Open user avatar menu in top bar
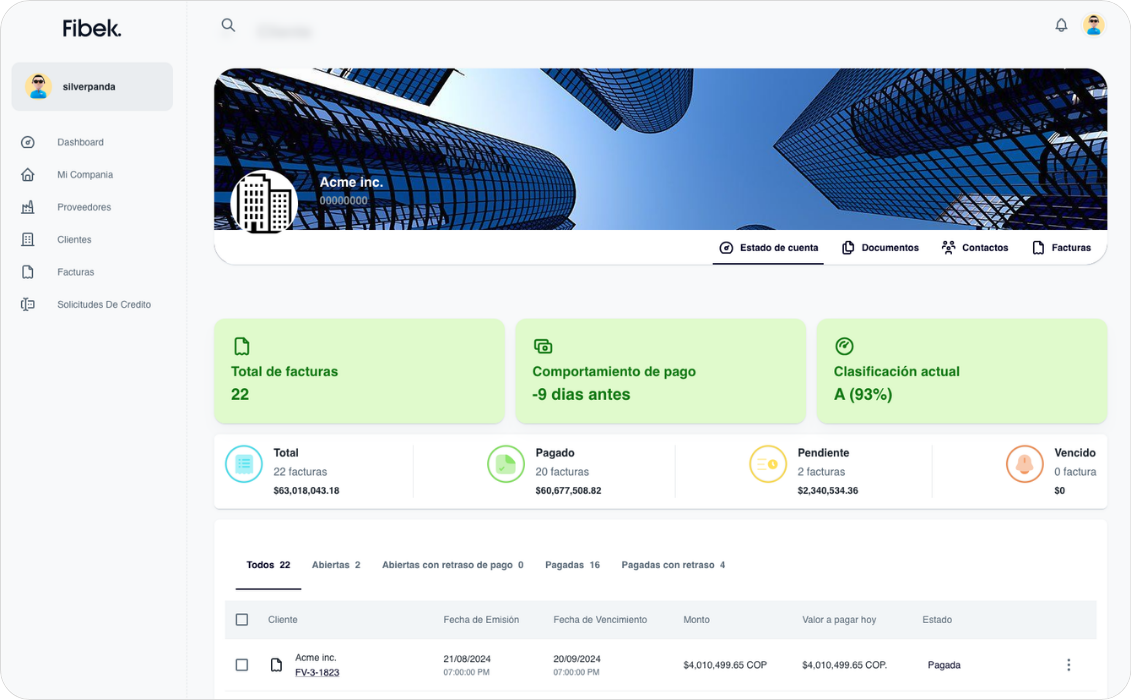The height and width of the screenshot is (700, 1131). click(x=1093, y=25)
